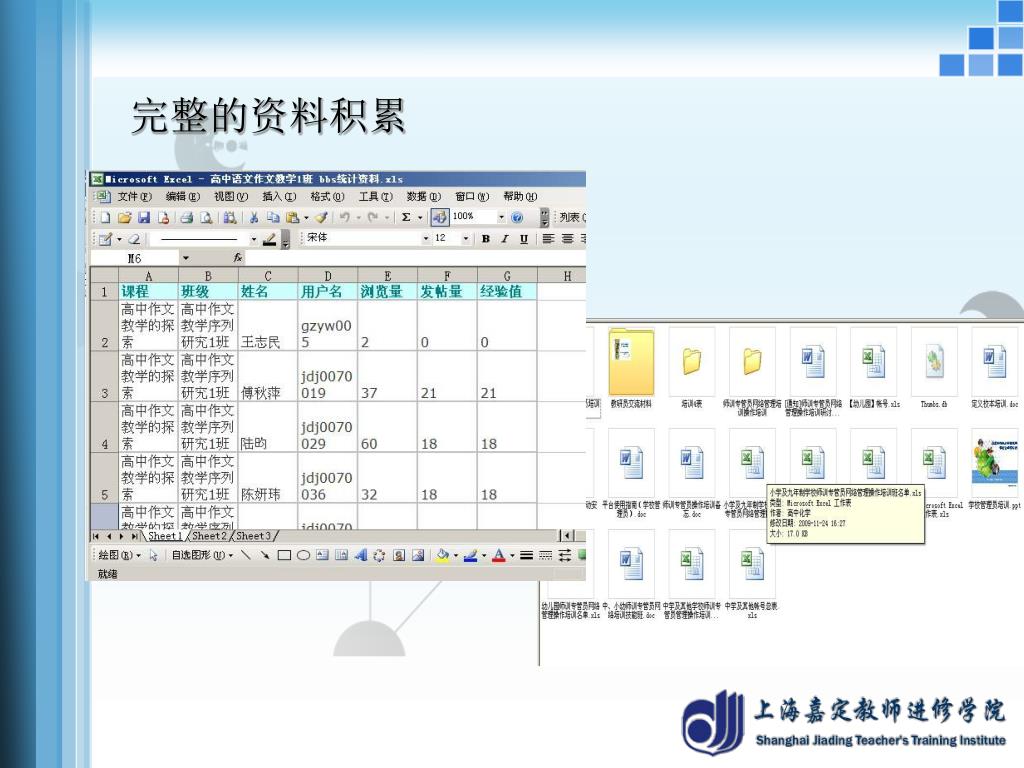Select the Oval drawing tool
Screen dimensions: 1024x768
click(x=303, y=555)
